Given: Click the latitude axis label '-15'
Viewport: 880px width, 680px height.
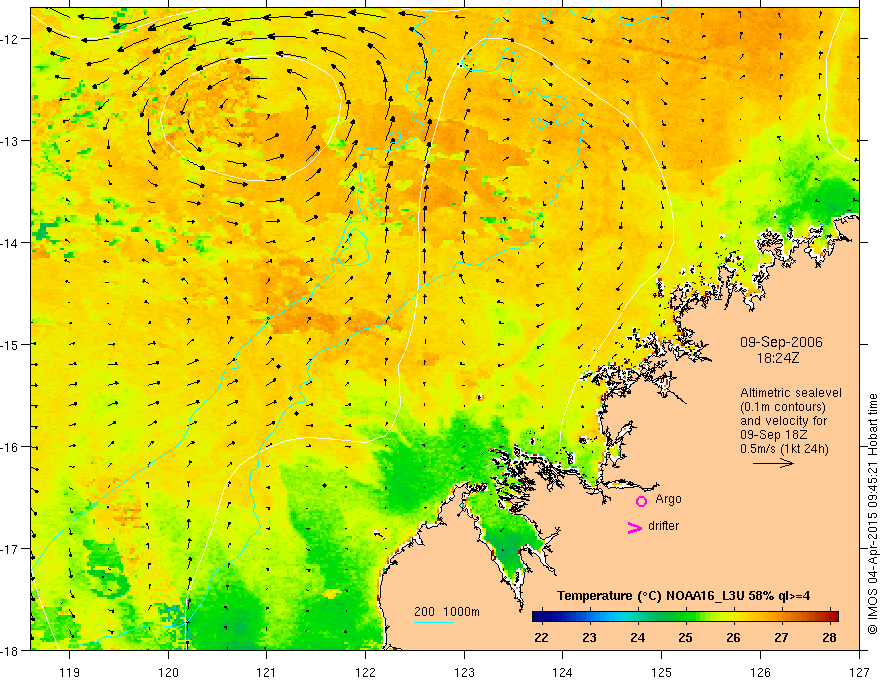Looking at the screenshot, I should coord(11,344).
